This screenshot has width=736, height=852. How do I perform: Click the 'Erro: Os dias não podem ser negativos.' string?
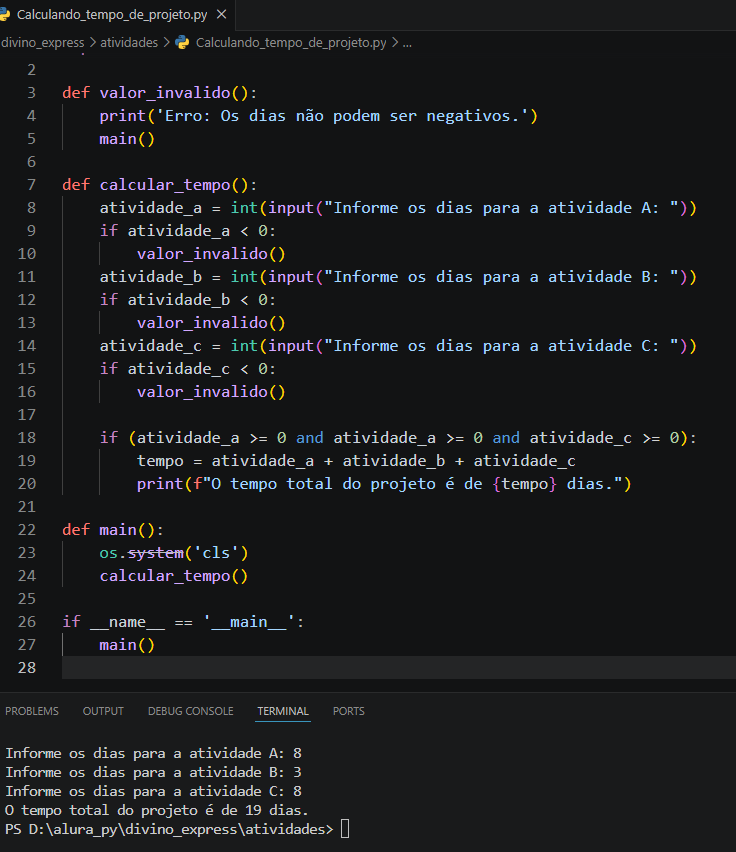pyautogui.click(x=342, y=116)
